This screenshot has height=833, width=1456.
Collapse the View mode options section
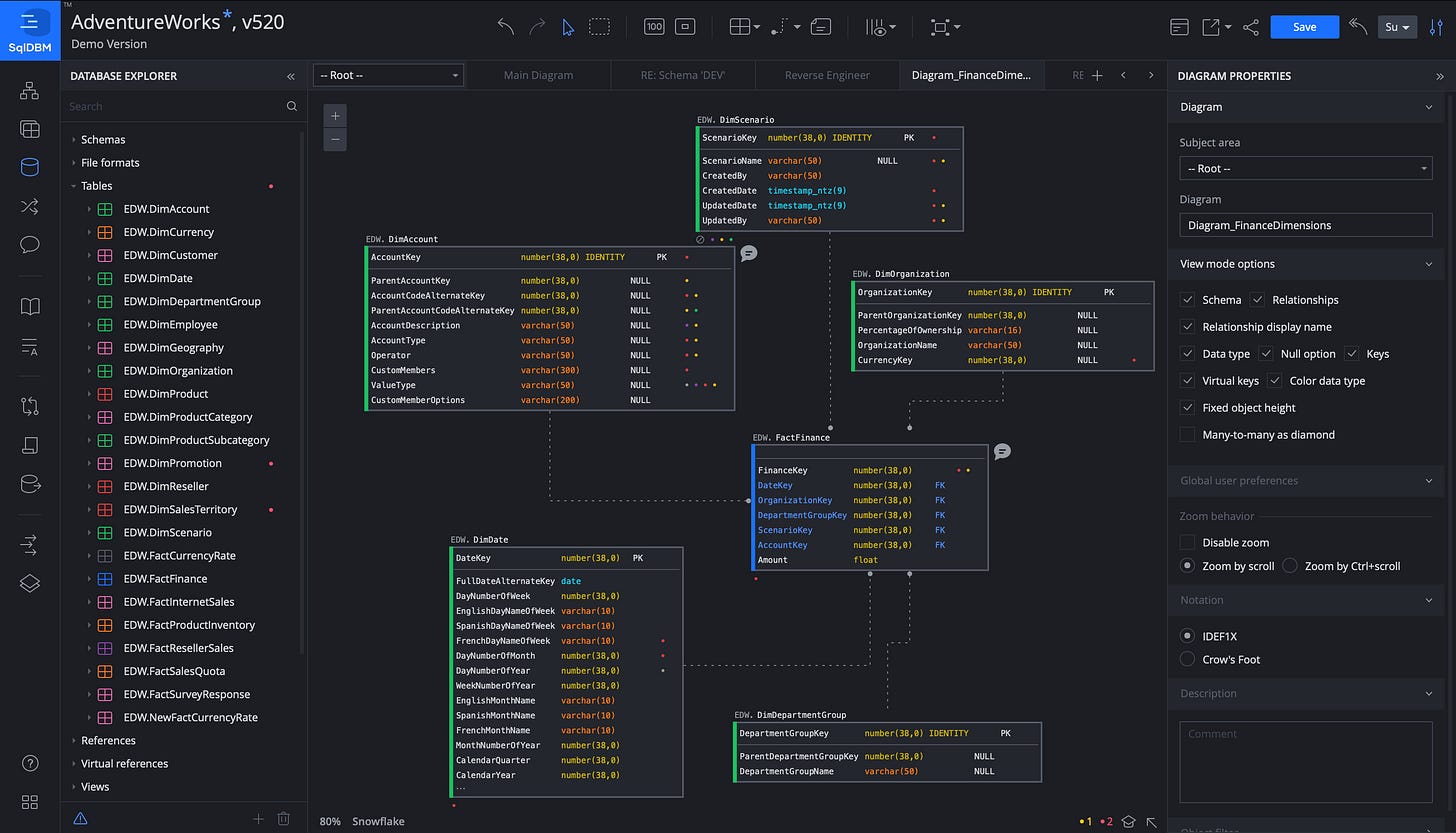coord(1429,264)
